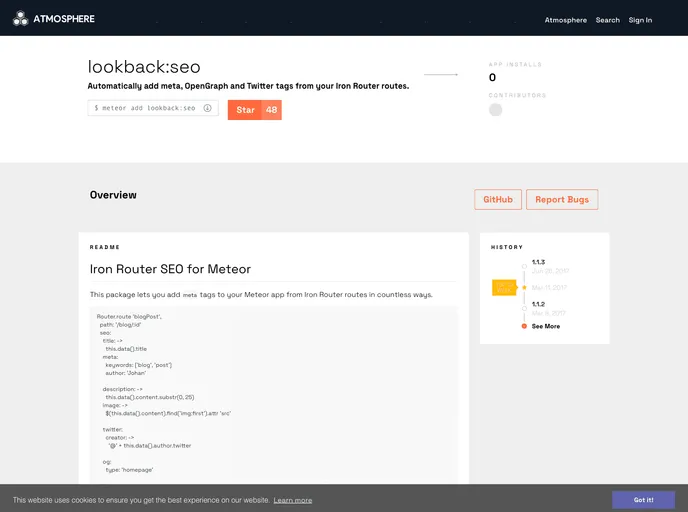The image size is (688, 512).
Task: Copy the meteor add command icon
Action: click(208, 108)
